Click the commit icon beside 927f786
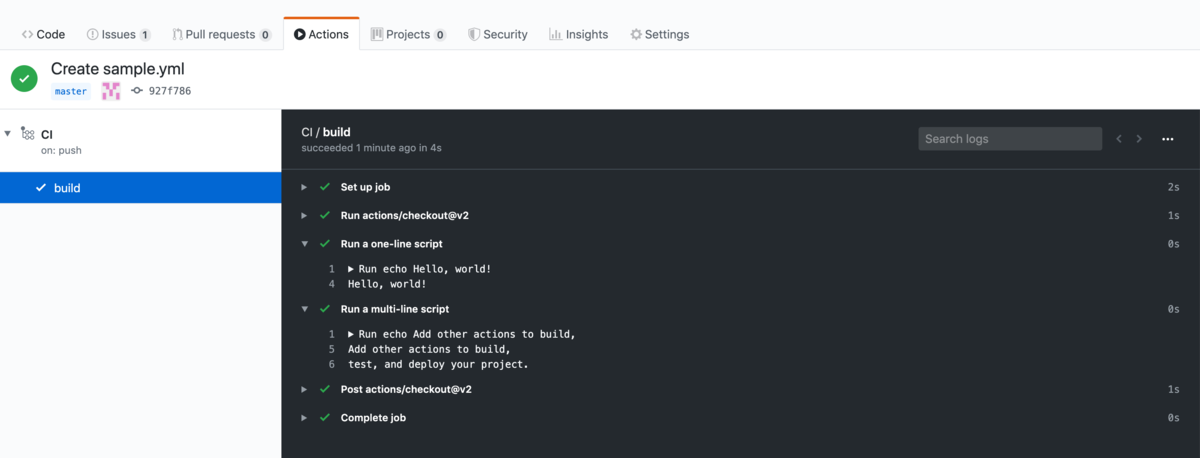The image size is (1200, 458). [x=137, y=91]
